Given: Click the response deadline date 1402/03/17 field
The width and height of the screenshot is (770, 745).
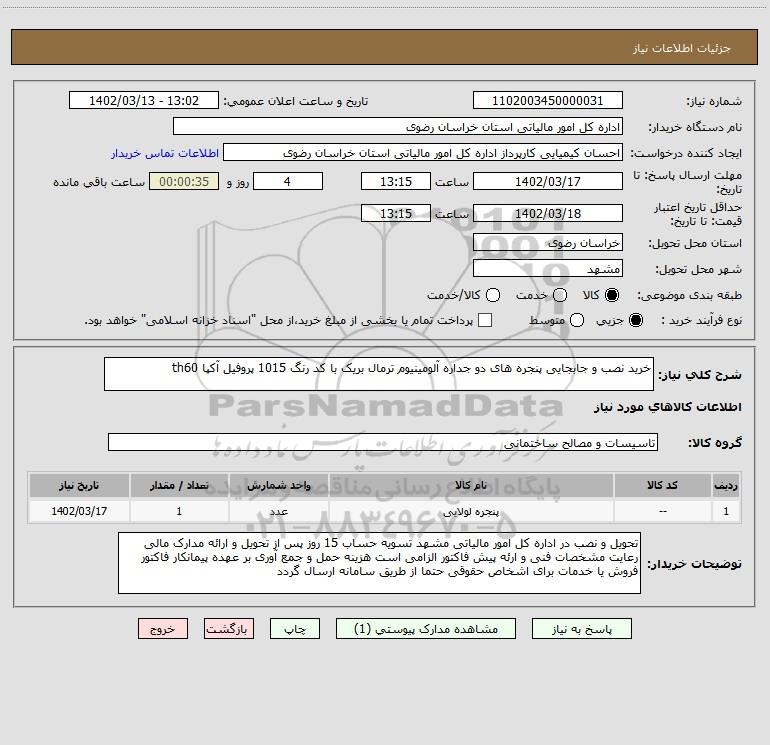Looking at the screenshot, I should point(548,181).
